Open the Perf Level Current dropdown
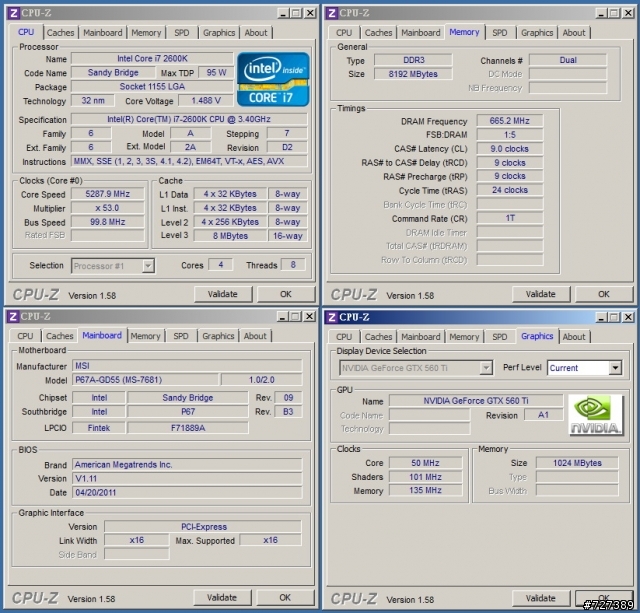Image resolution: width=640 pixels, height=613 pixels. click(x=615, y=368)
